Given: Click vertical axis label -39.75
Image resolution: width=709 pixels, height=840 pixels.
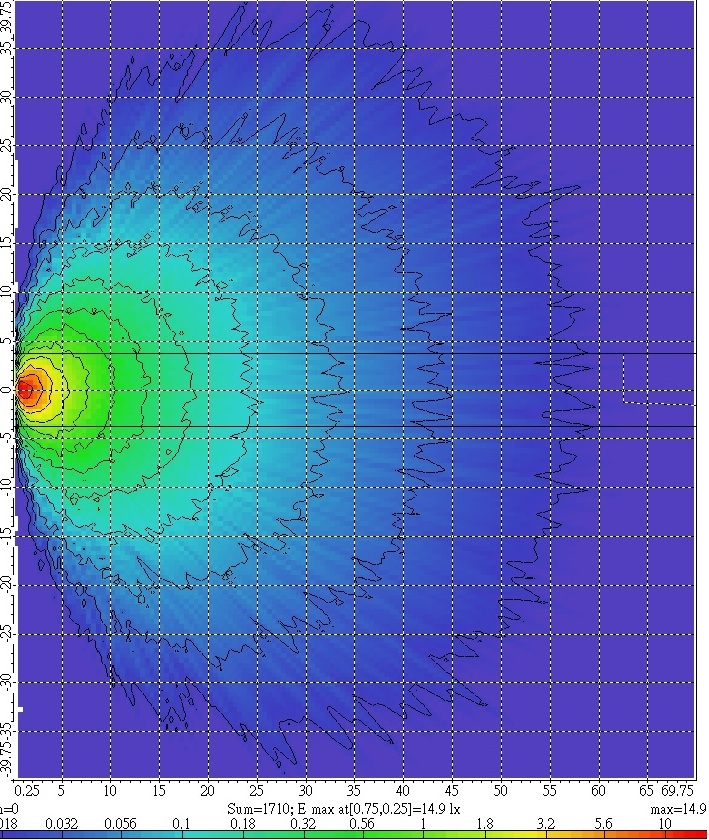Looking at the screenshot, I should [6, 759].
